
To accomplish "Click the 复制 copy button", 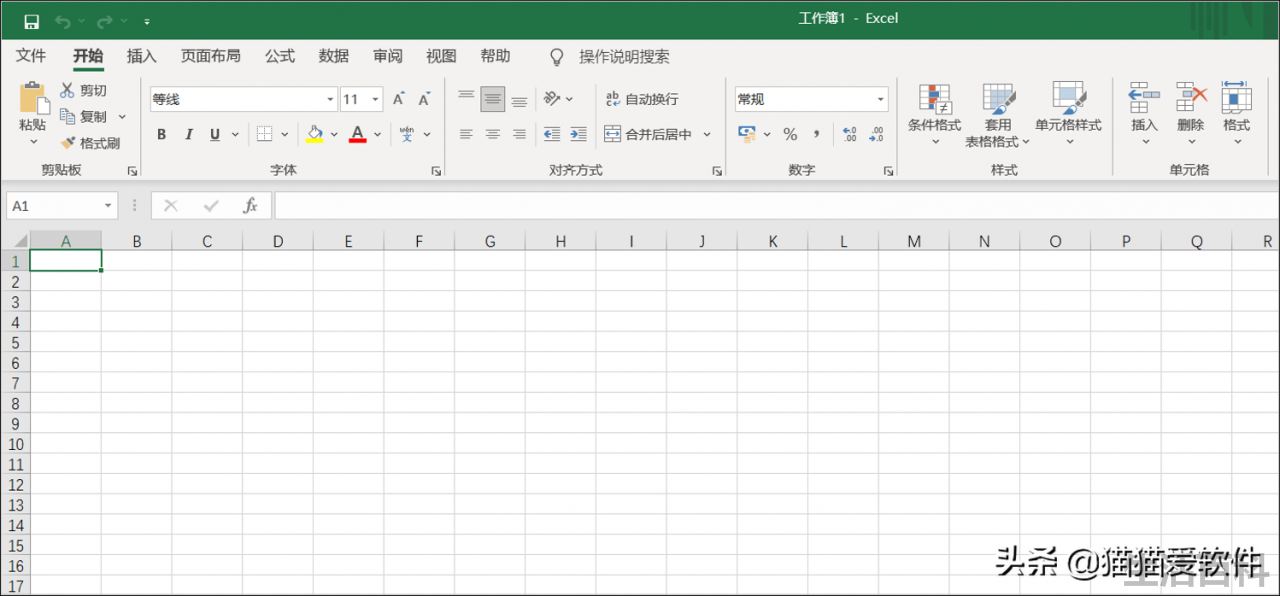I will click(x=83, y=117).
